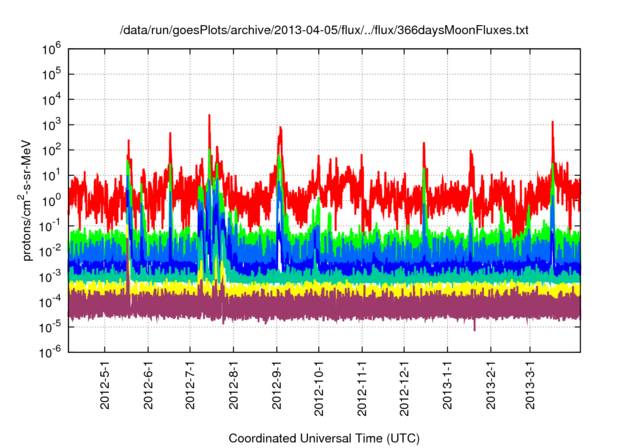Click the 2013-2-1 date tick label

(x=490, y=385)
